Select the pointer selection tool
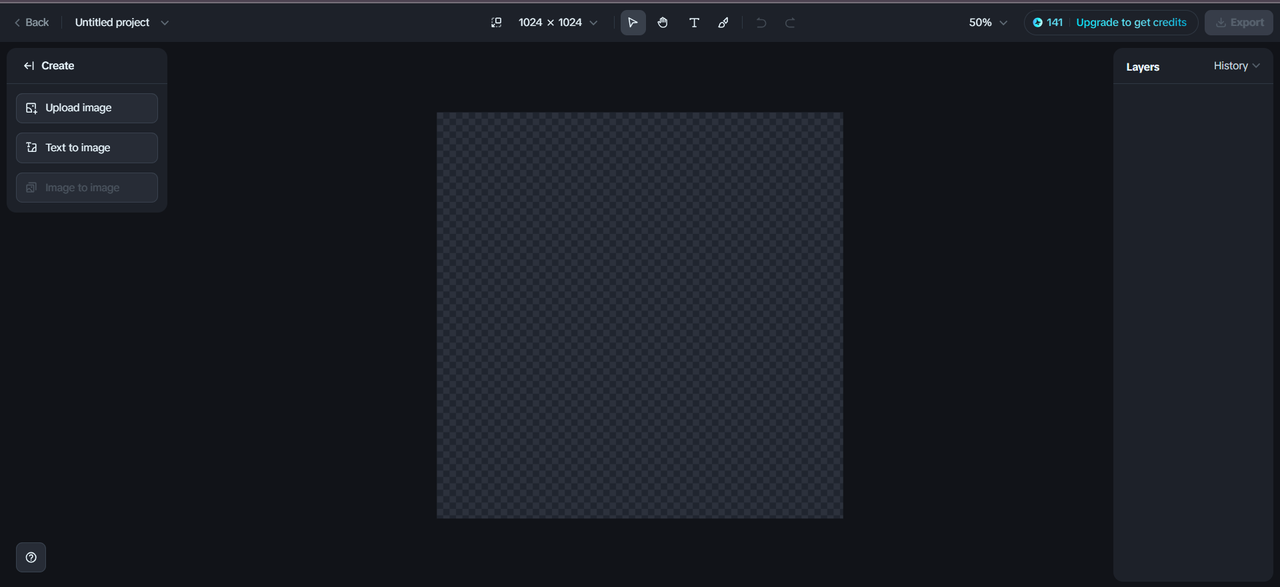This screenshot has width=1280, height=587. click(x=633, y=22)
